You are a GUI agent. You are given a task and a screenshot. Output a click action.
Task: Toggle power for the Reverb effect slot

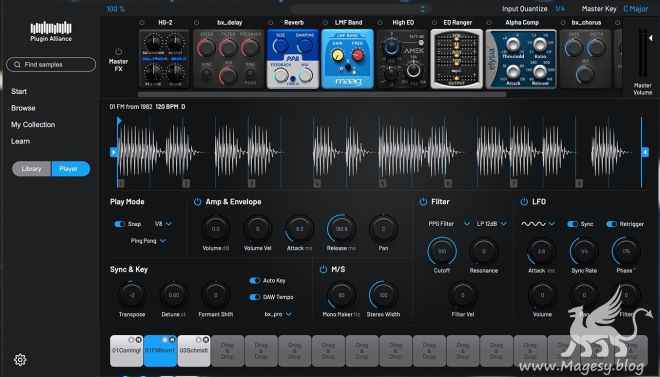click(x=270, y=22)
